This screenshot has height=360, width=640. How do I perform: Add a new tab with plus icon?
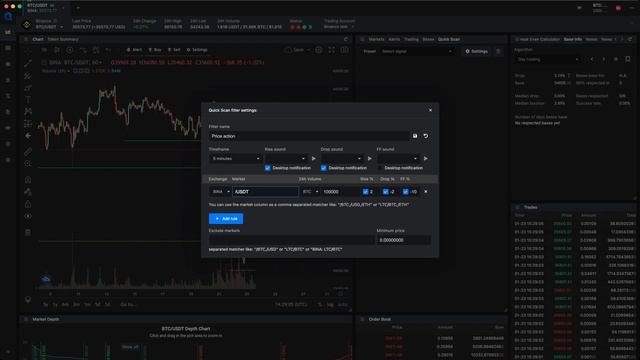78,7
